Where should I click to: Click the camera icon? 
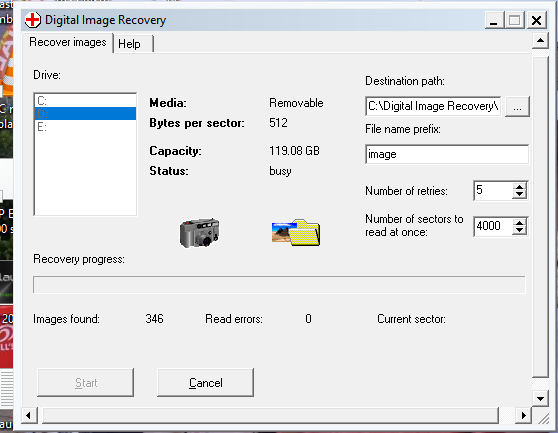199,233
